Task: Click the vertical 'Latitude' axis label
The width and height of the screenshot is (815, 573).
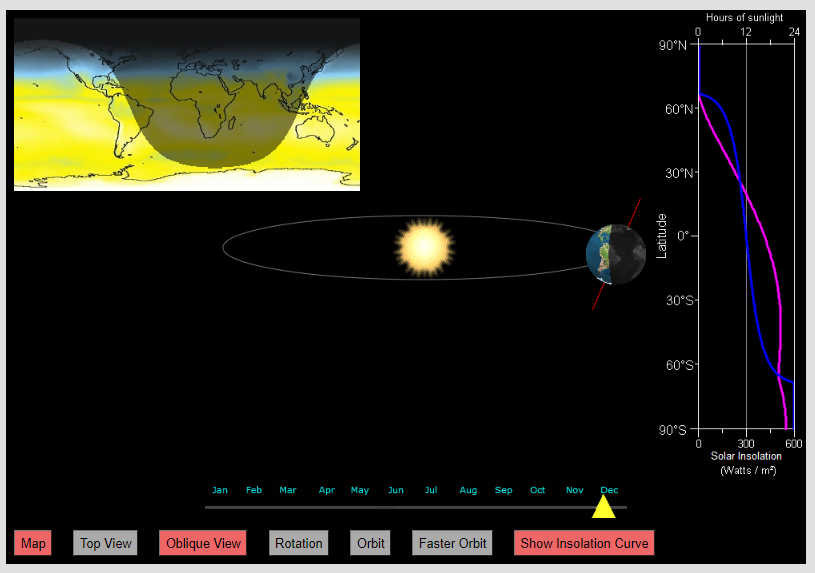Action: 661,236
